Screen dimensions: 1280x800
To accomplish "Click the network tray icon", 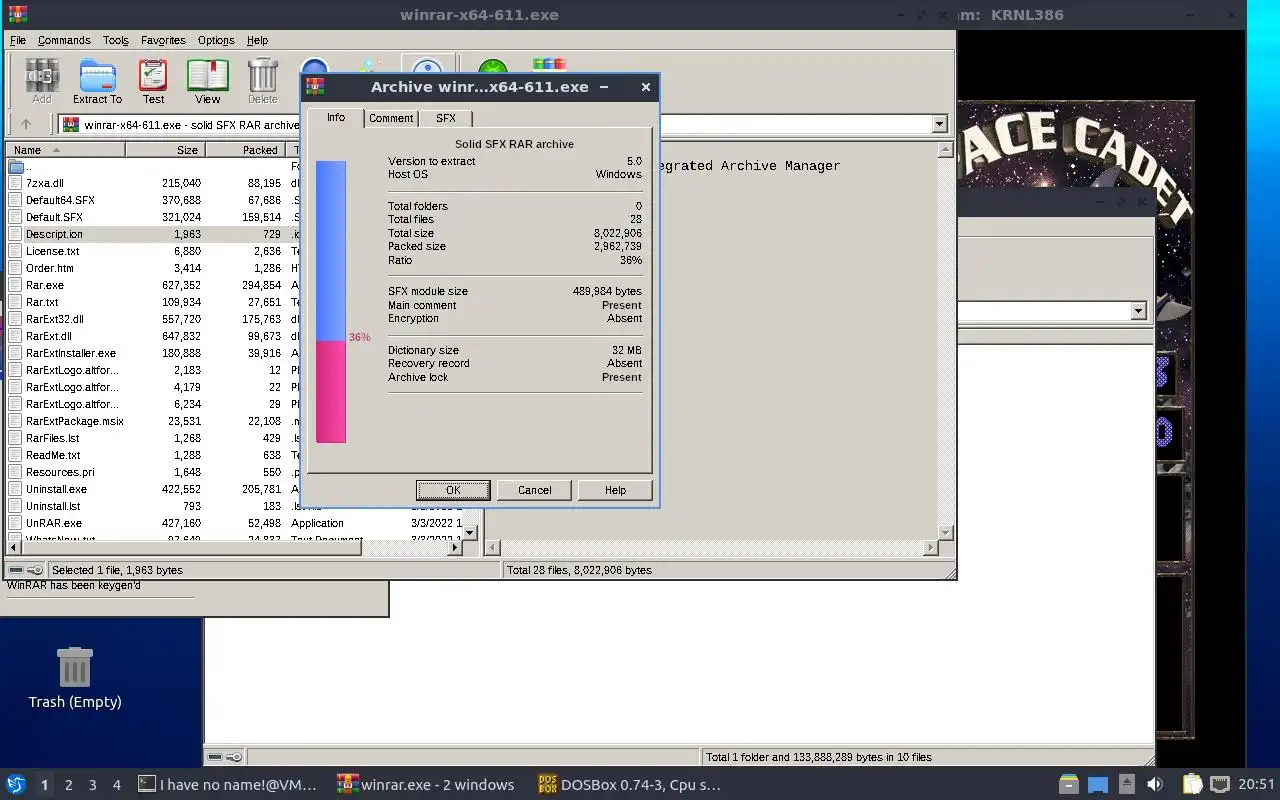I will 1220,785.
